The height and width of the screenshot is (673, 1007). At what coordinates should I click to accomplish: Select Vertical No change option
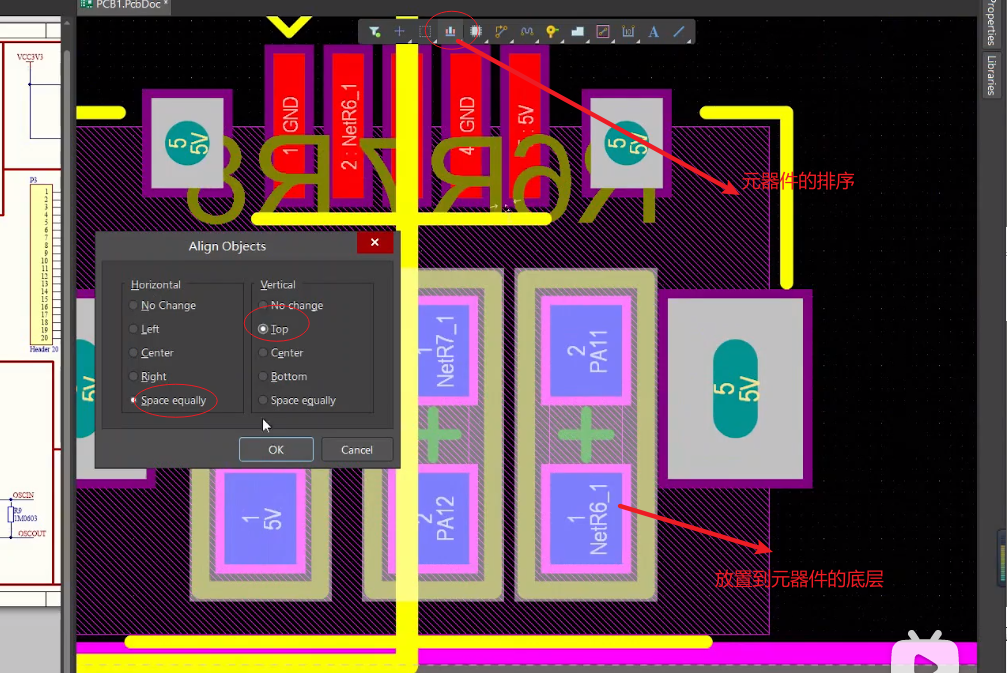tap(291, 305)
